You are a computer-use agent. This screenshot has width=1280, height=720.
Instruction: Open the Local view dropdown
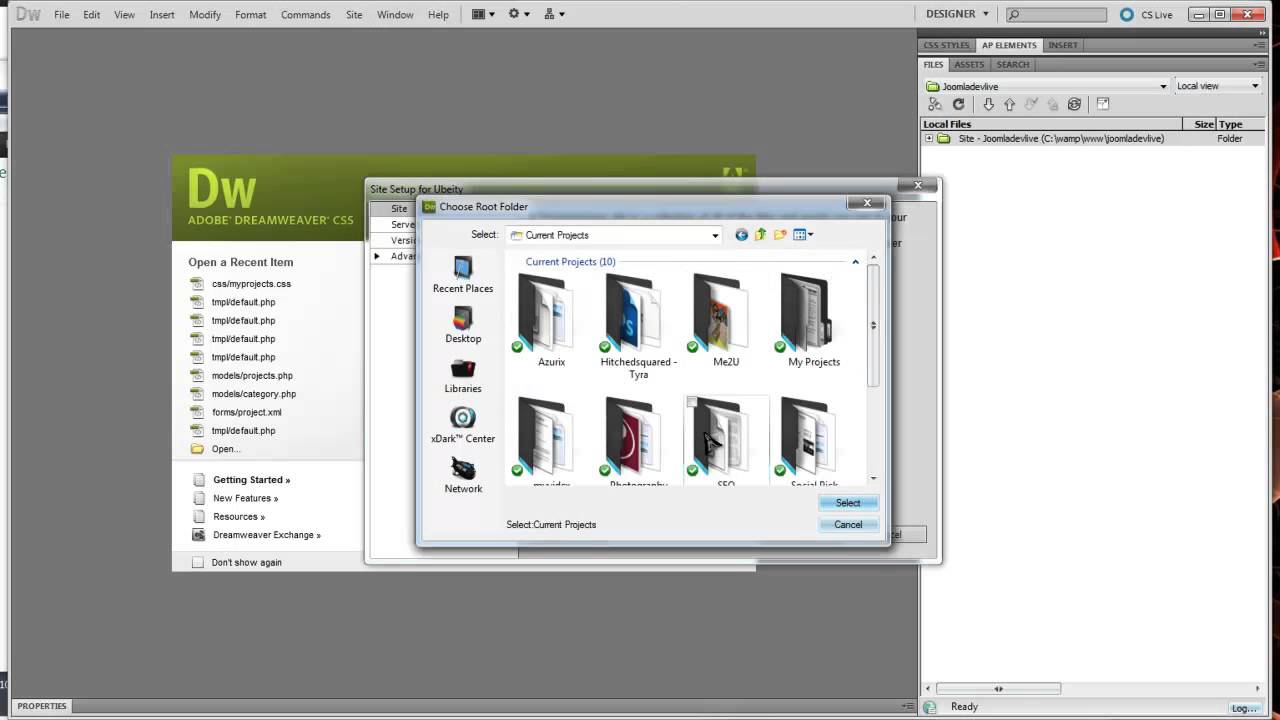pyautogui.click(x=1217, y=86)
